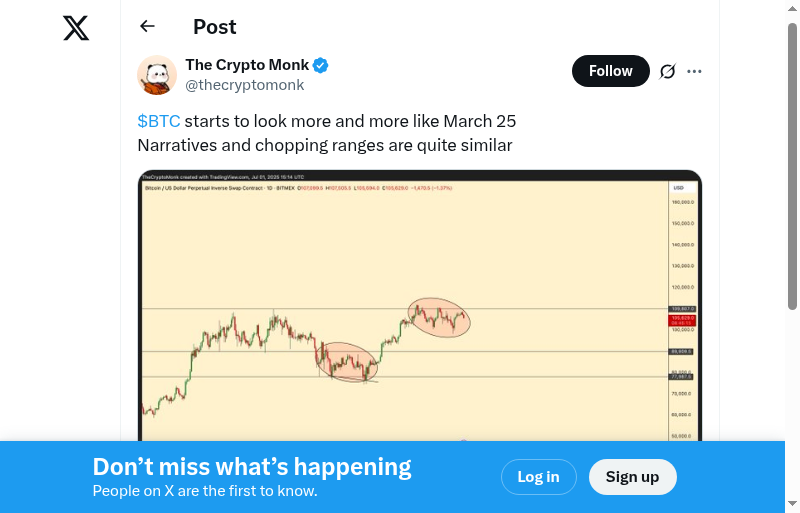Click the X logo

(76, 28)
